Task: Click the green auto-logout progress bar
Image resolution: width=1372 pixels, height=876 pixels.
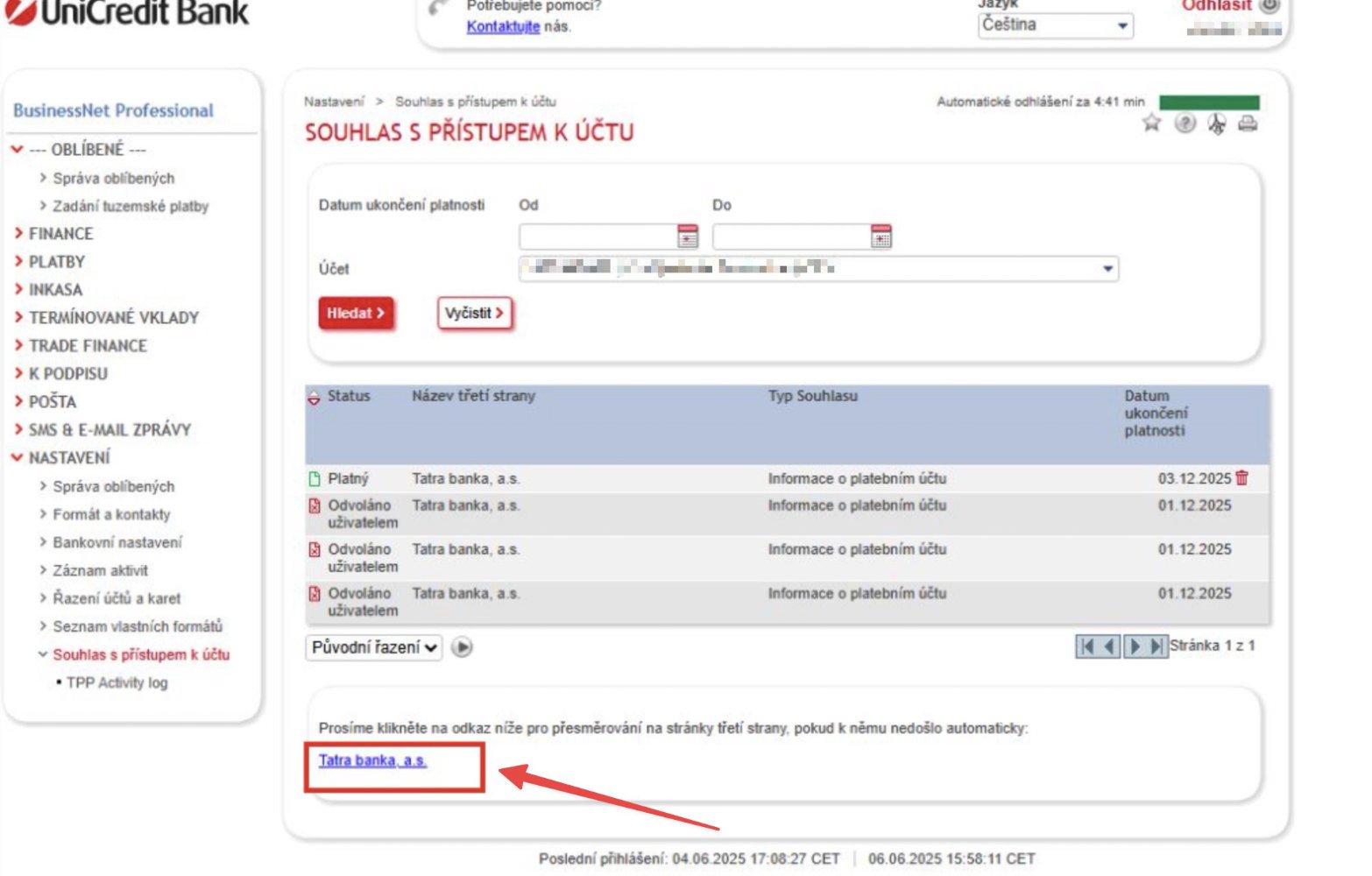Action: tap(1209, 102)
